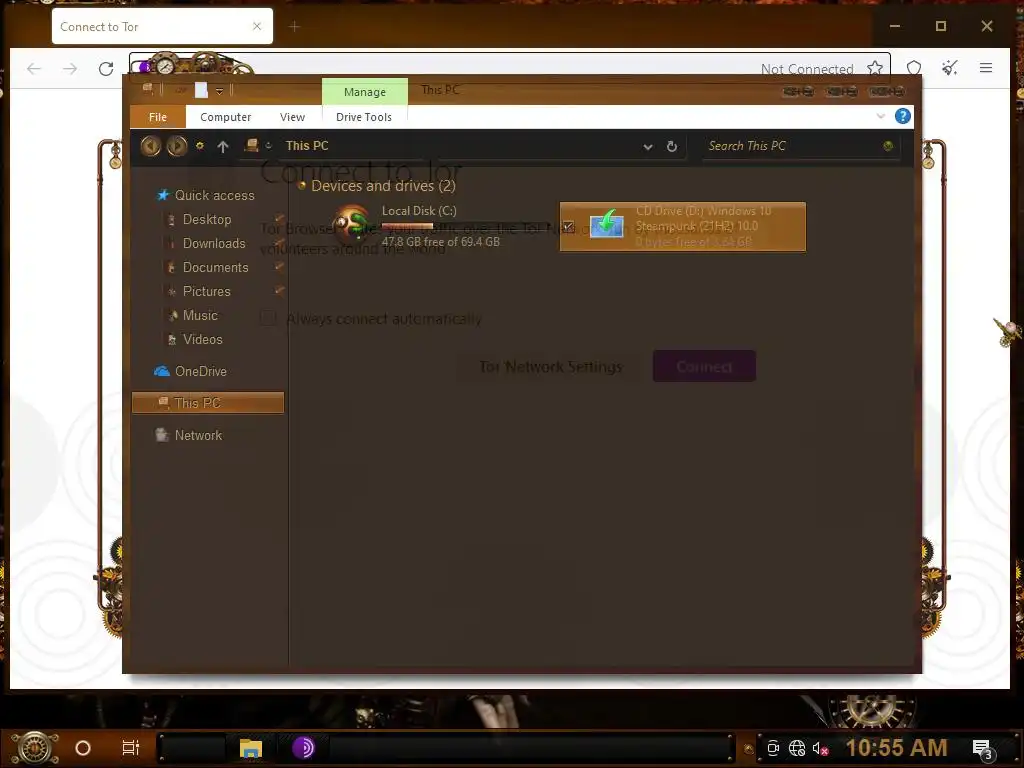Viewport: 1024px width, 768px height.
Task: Select Quick access in navigation pane
Action: [214, 195]
